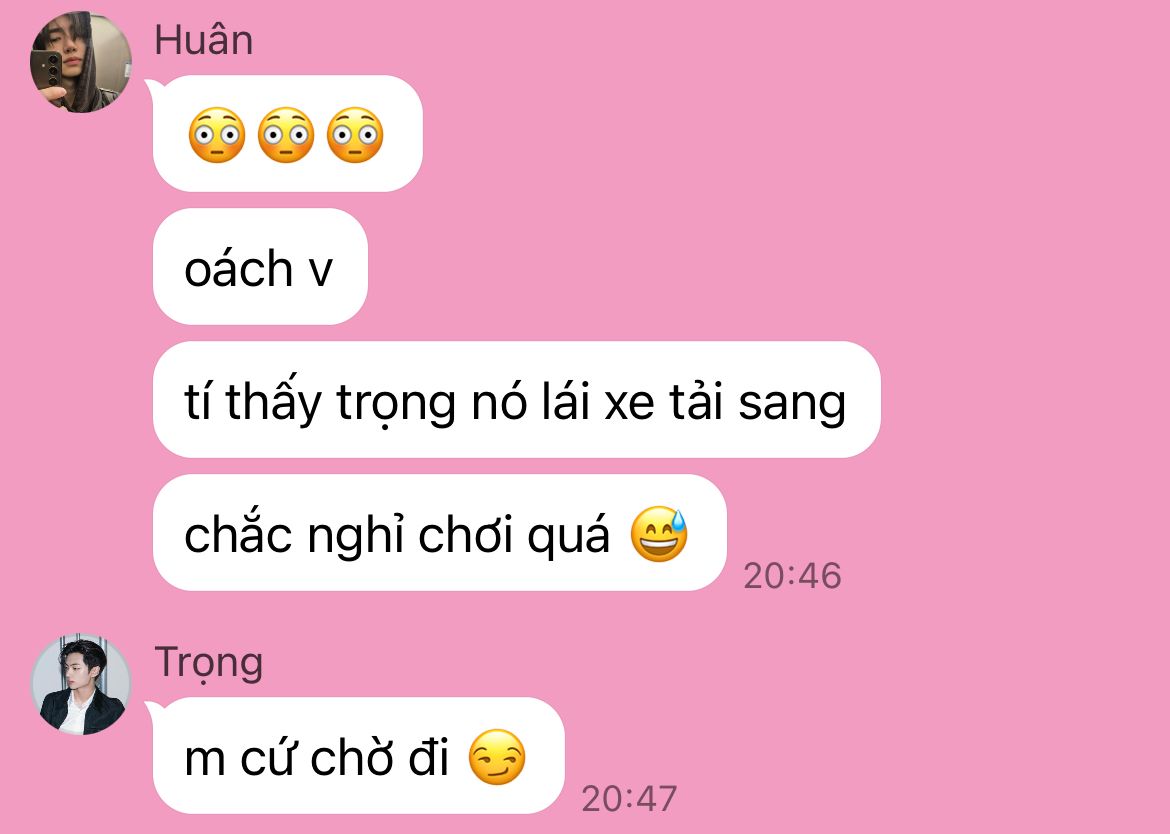Open Trọng's profile picture
Viewport: 1170px width, 834px height.
point(81,684)
